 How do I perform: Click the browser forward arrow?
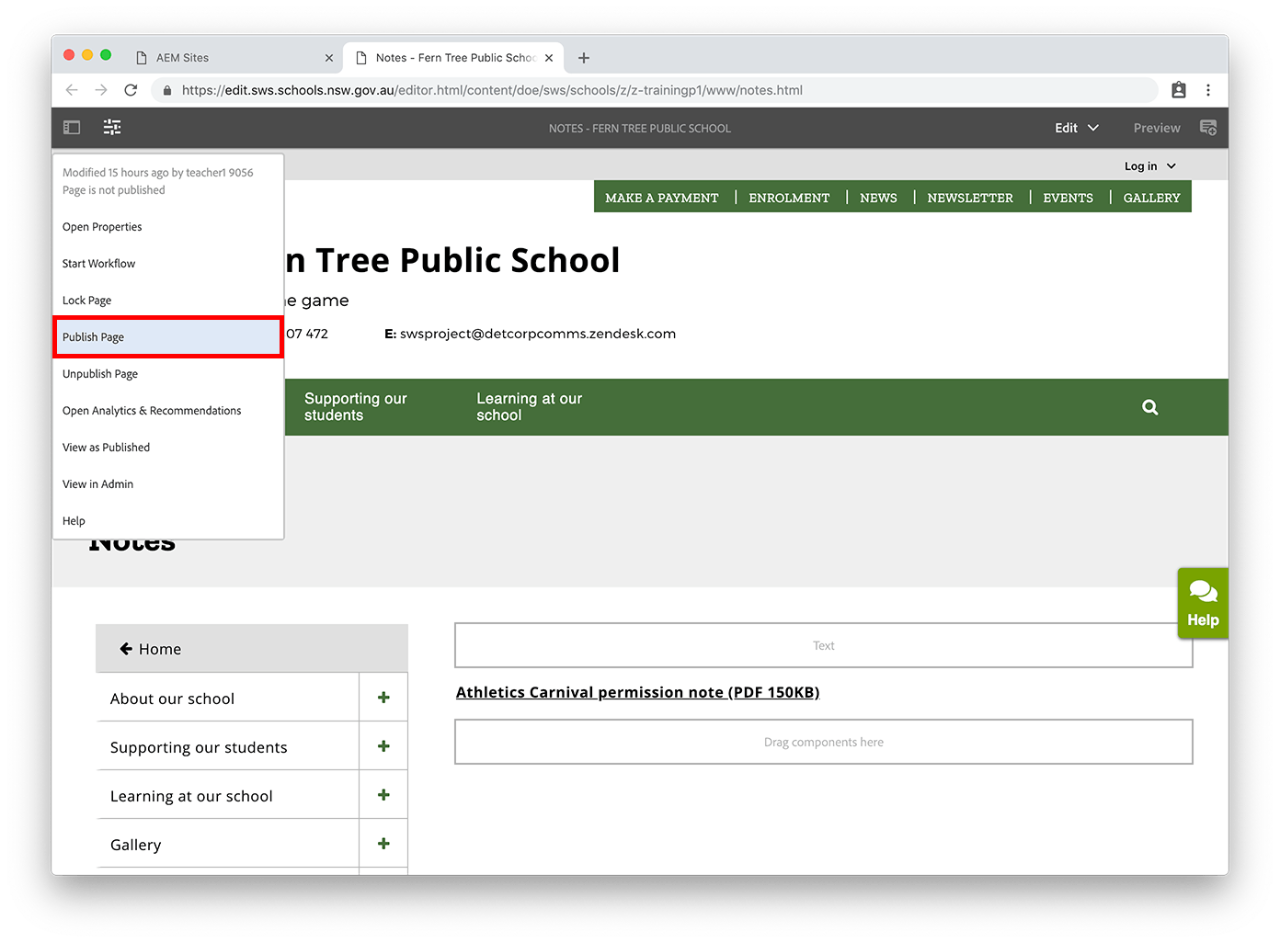coord(101,90)
